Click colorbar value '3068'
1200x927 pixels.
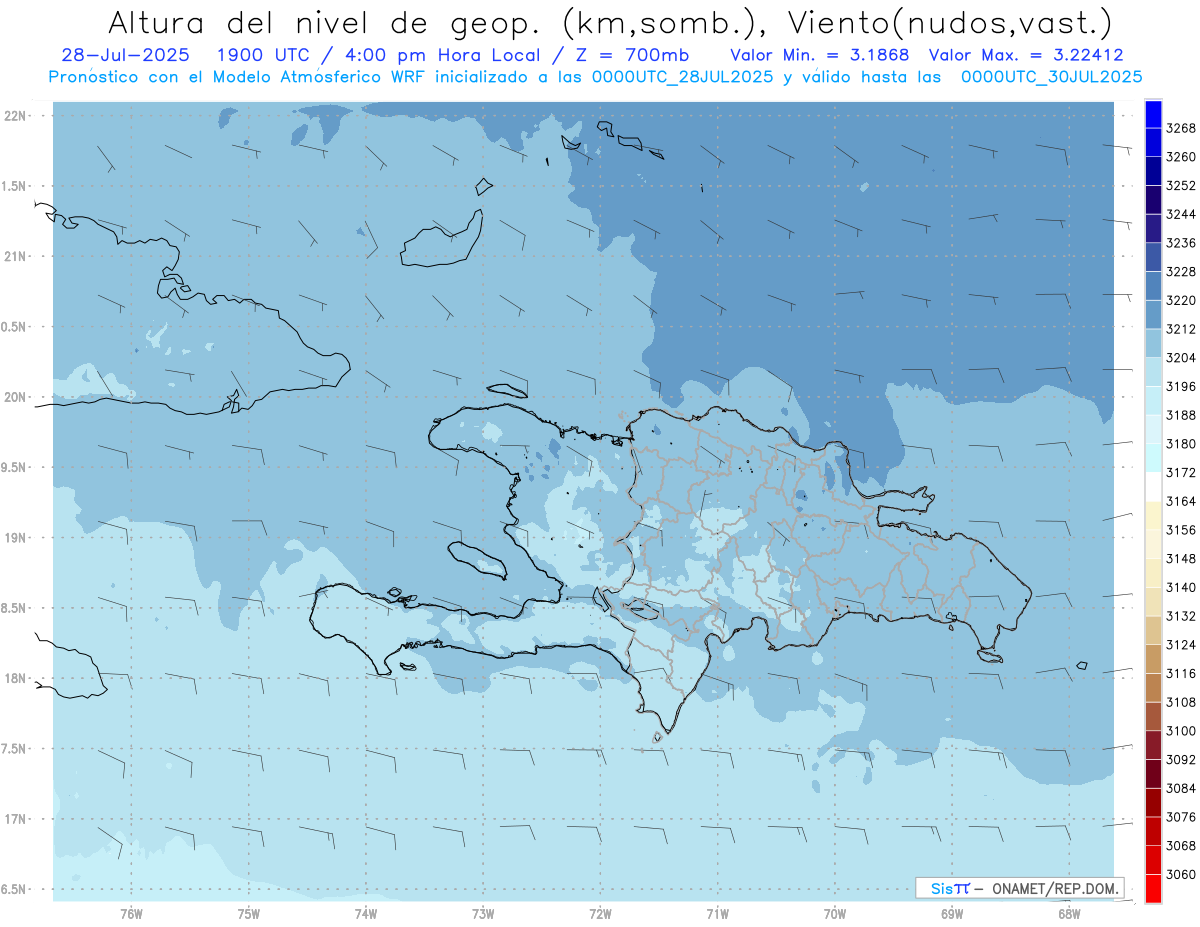tap(1181, 846)
